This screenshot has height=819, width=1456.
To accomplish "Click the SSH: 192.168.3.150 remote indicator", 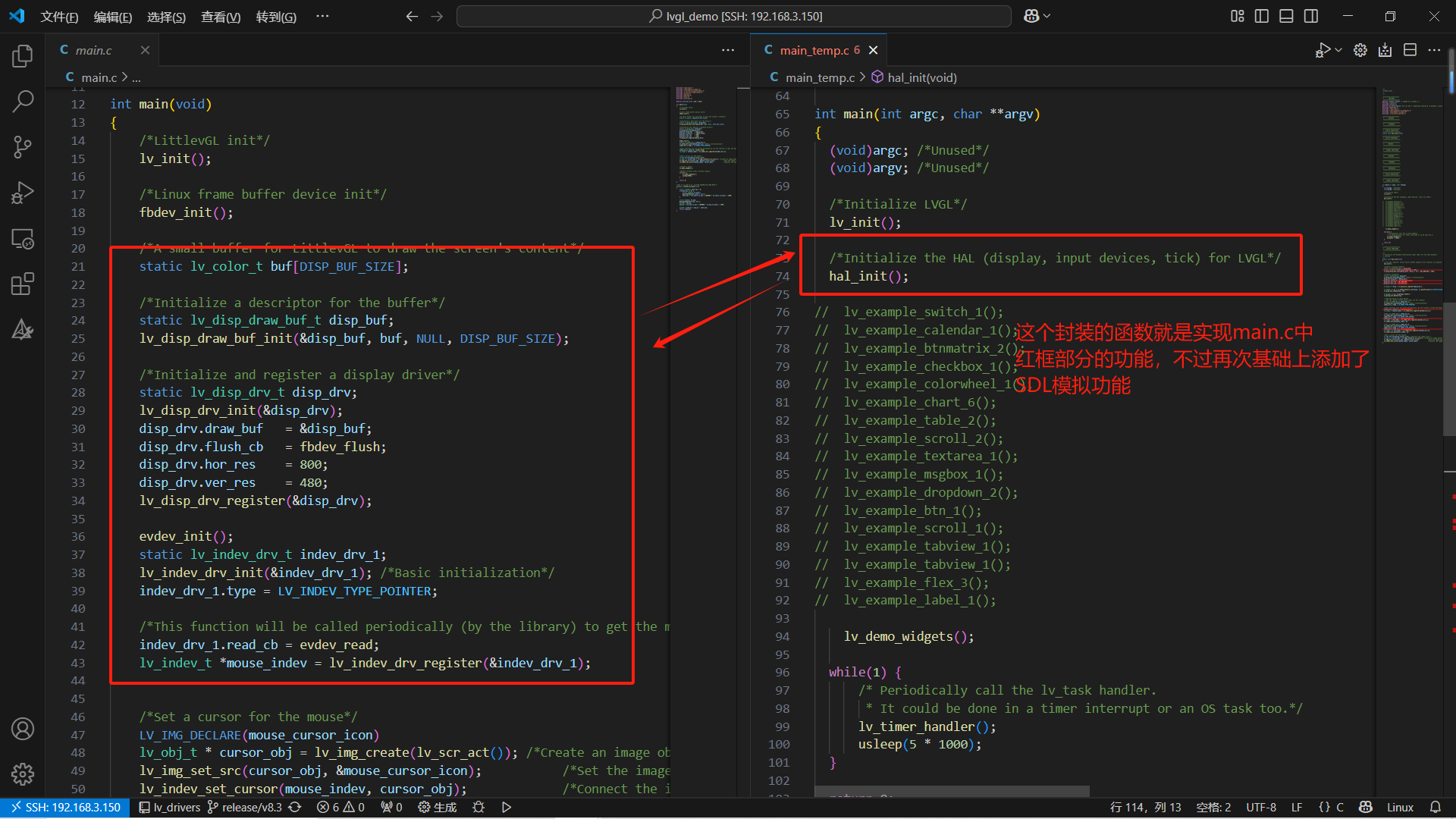I will (65, 808).
